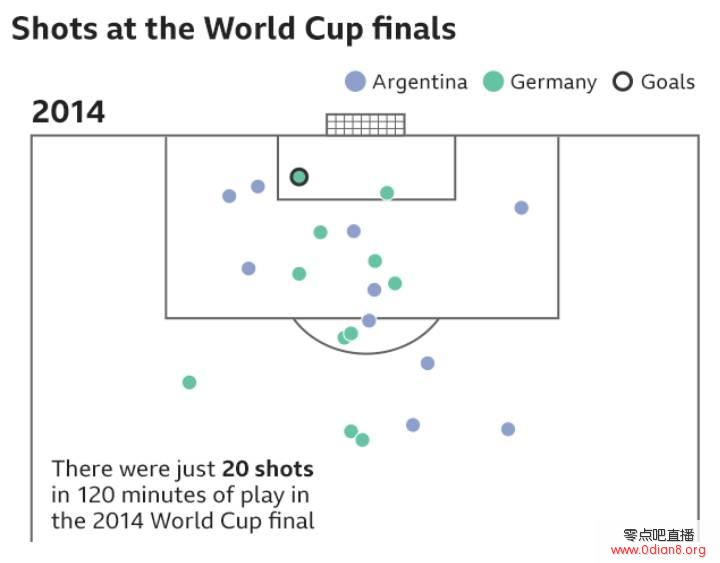Click the bold '20 shots' text
Viewport: 720px width, 563px height.
[268, 469]
